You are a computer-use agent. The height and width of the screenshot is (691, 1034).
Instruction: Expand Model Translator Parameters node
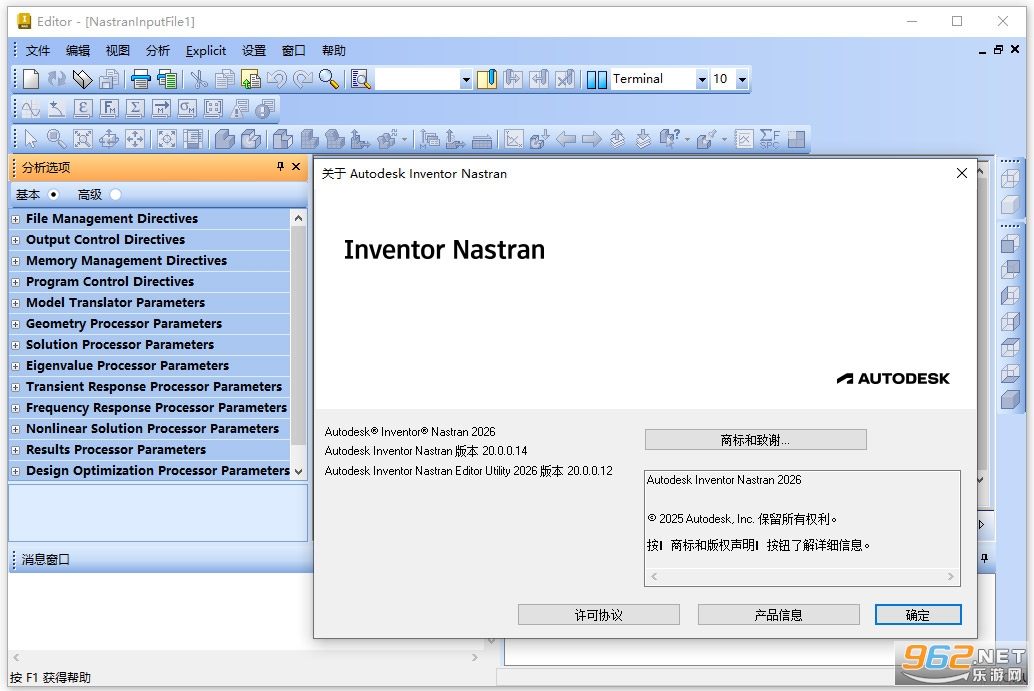tap(15, 303)
